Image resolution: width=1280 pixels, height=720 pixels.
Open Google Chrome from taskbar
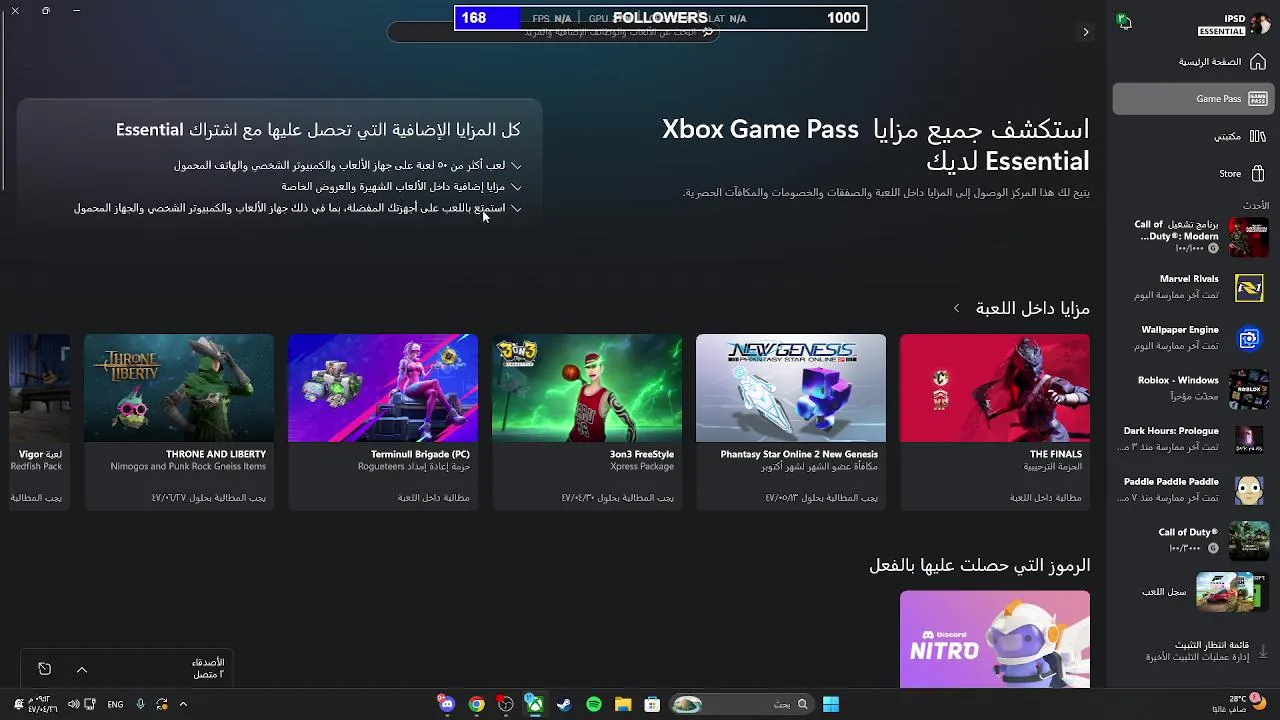tap(476, 704)
